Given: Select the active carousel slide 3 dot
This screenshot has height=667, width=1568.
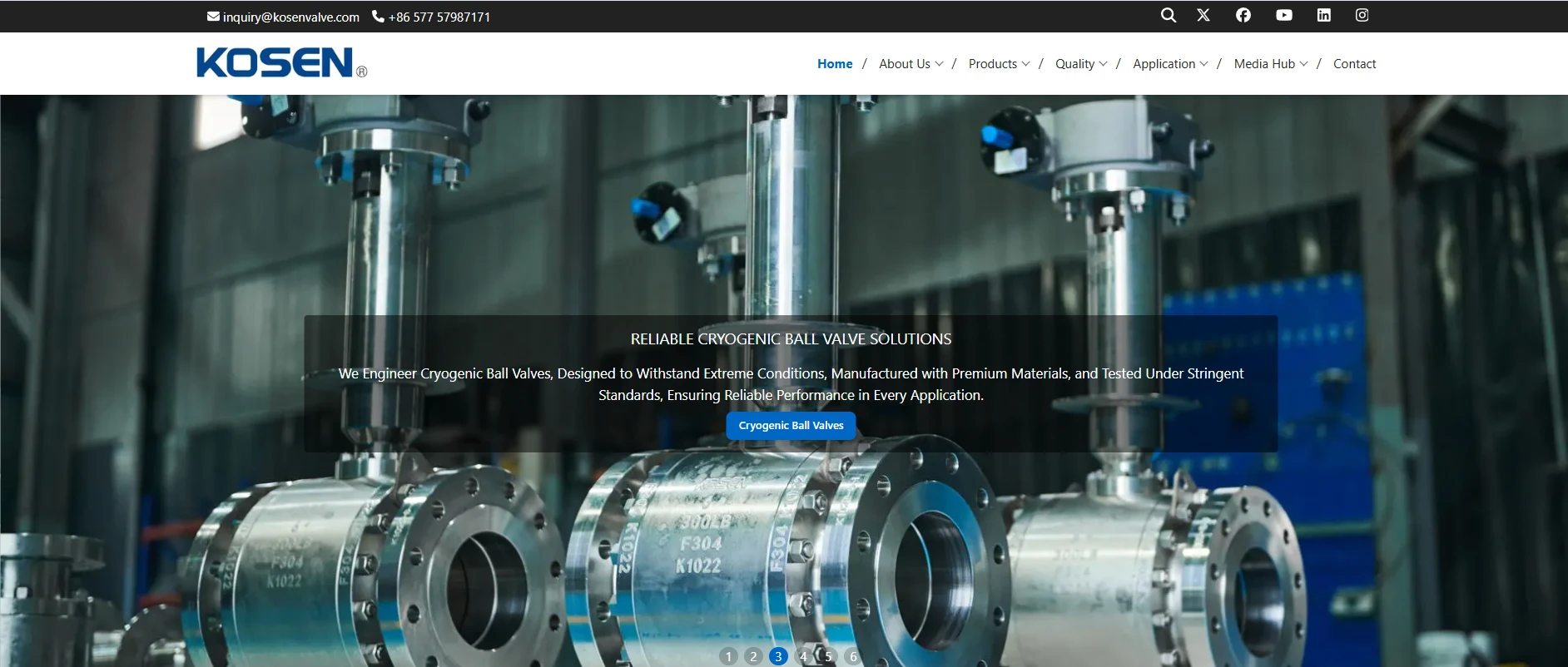Looking at the screenshot, I should point(778,656).
